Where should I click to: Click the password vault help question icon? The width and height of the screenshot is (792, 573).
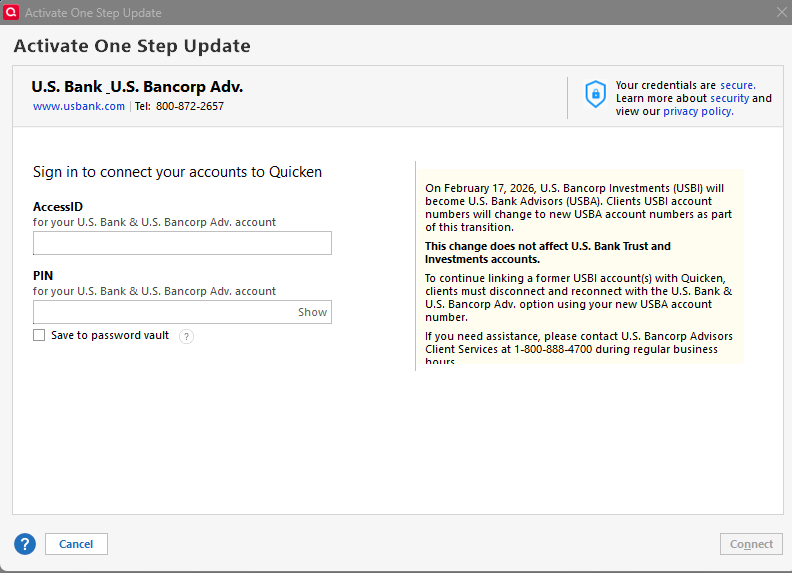(186, 337)
